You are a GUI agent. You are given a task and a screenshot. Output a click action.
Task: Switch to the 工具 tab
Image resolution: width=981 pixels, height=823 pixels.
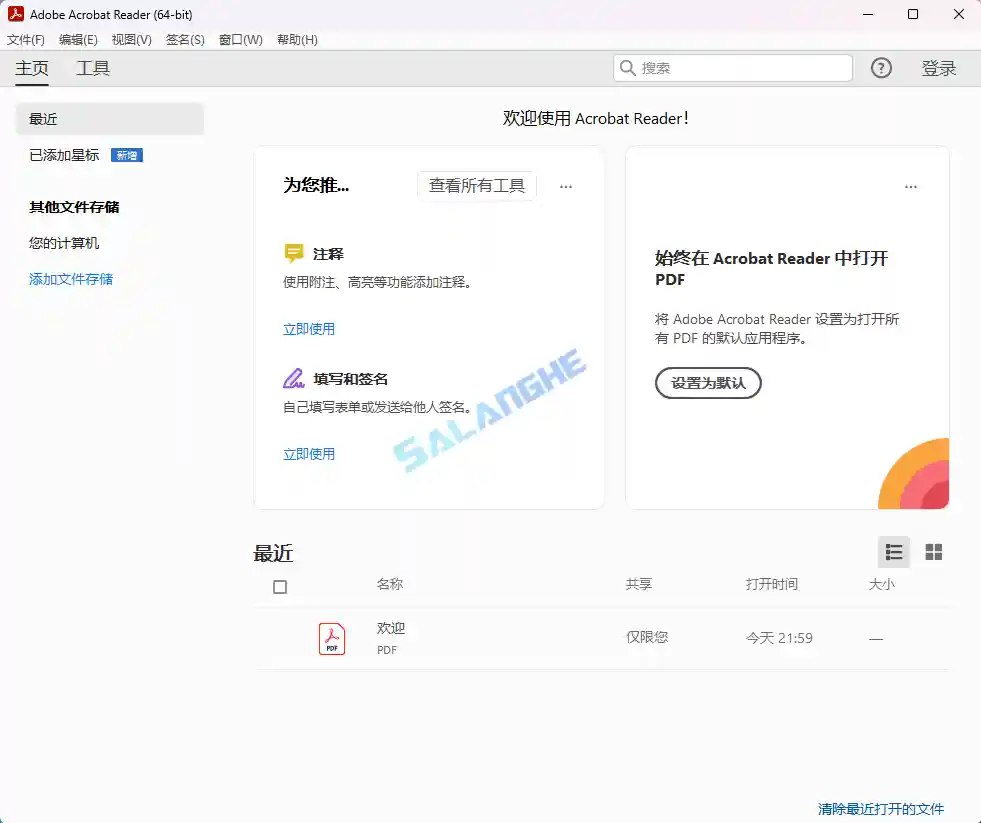(93, 68)
